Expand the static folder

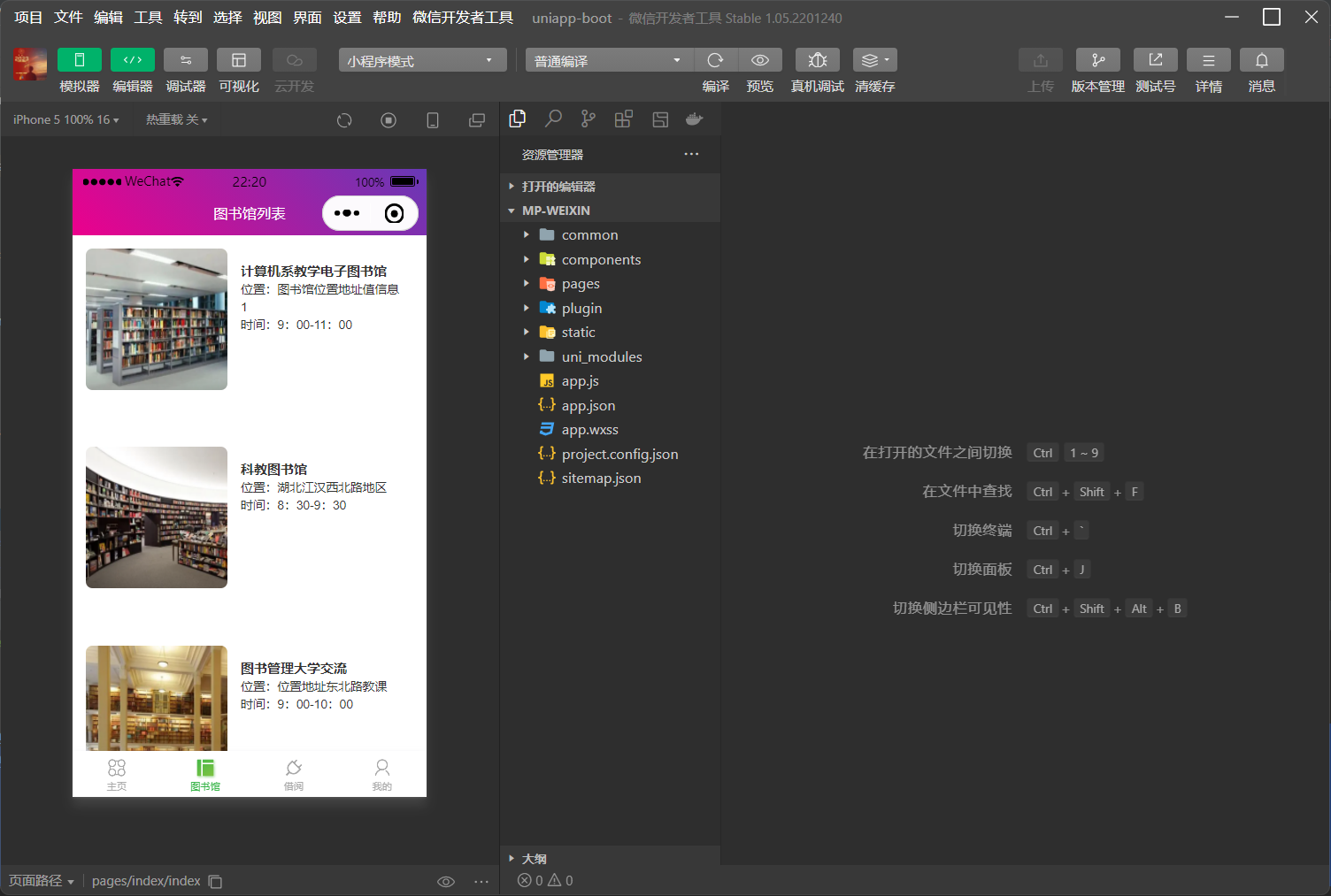coord(610,333)
